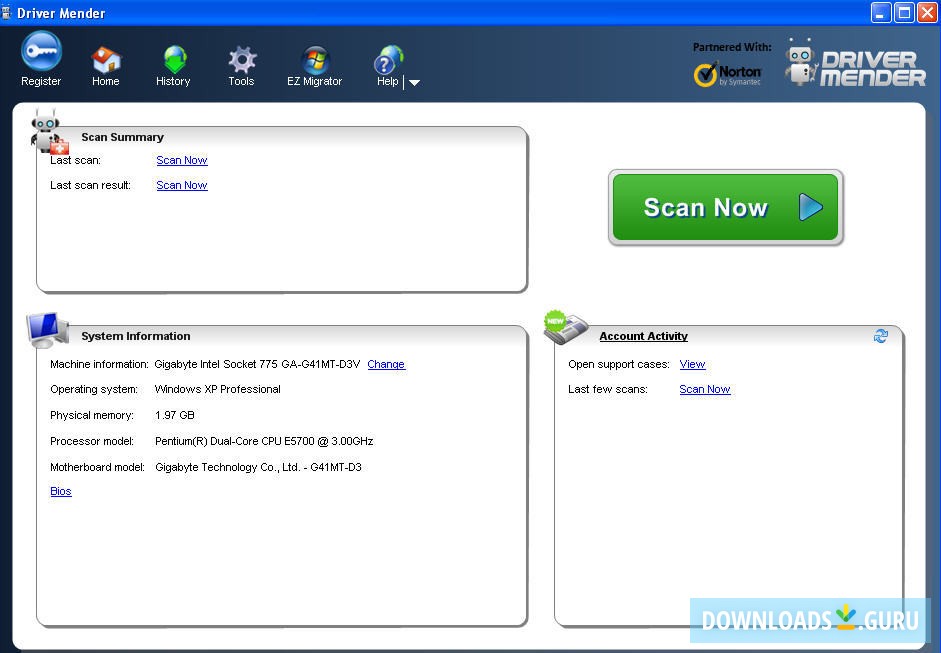Click Scan Now beside Last scan

181,160
